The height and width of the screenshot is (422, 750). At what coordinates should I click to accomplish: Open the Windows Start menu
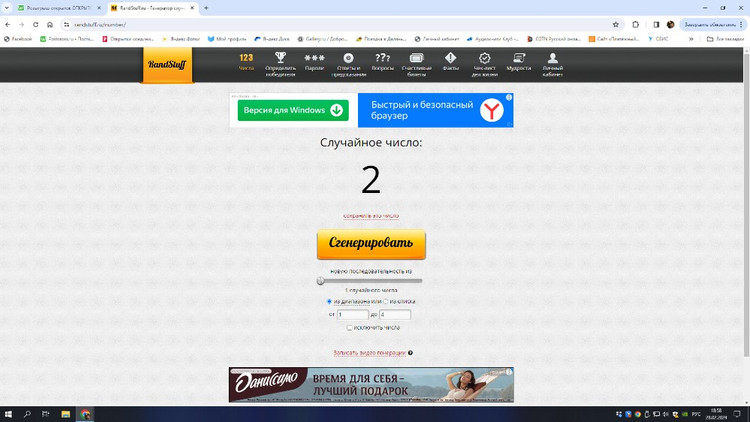[9, 414]
